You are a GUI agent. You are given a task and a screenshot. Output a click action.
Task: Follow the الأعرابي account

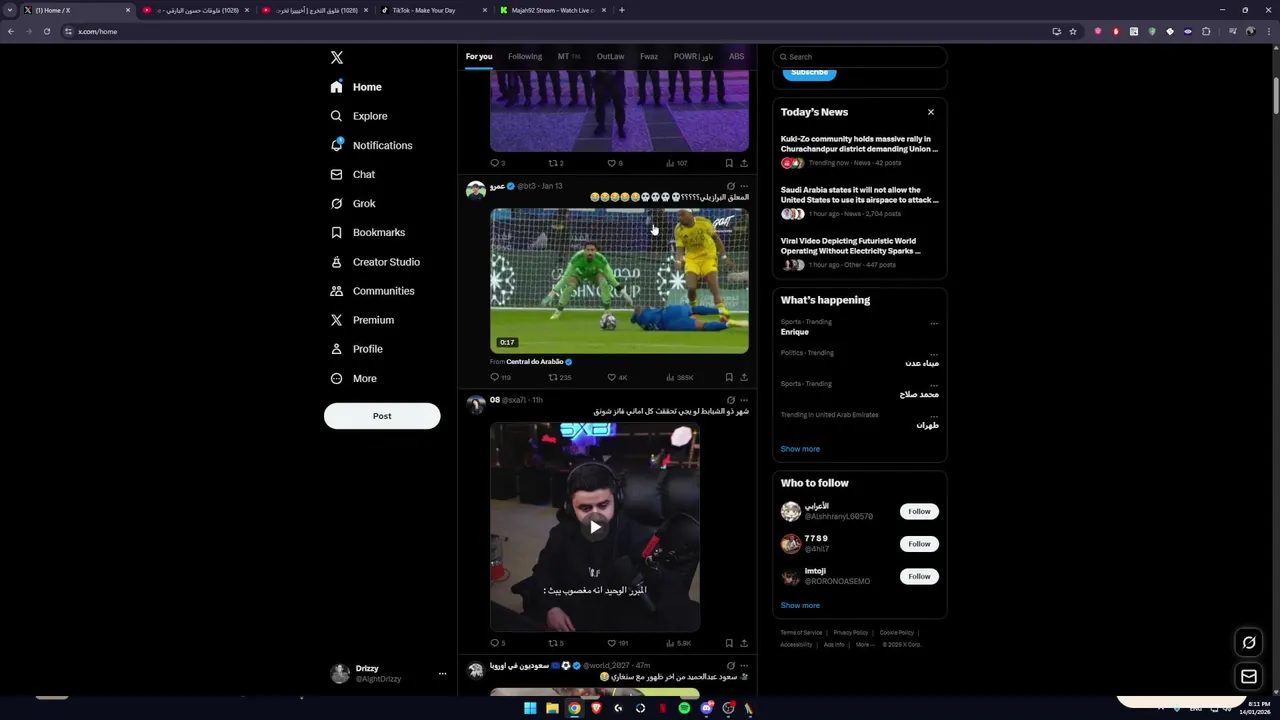click(919, 511)
